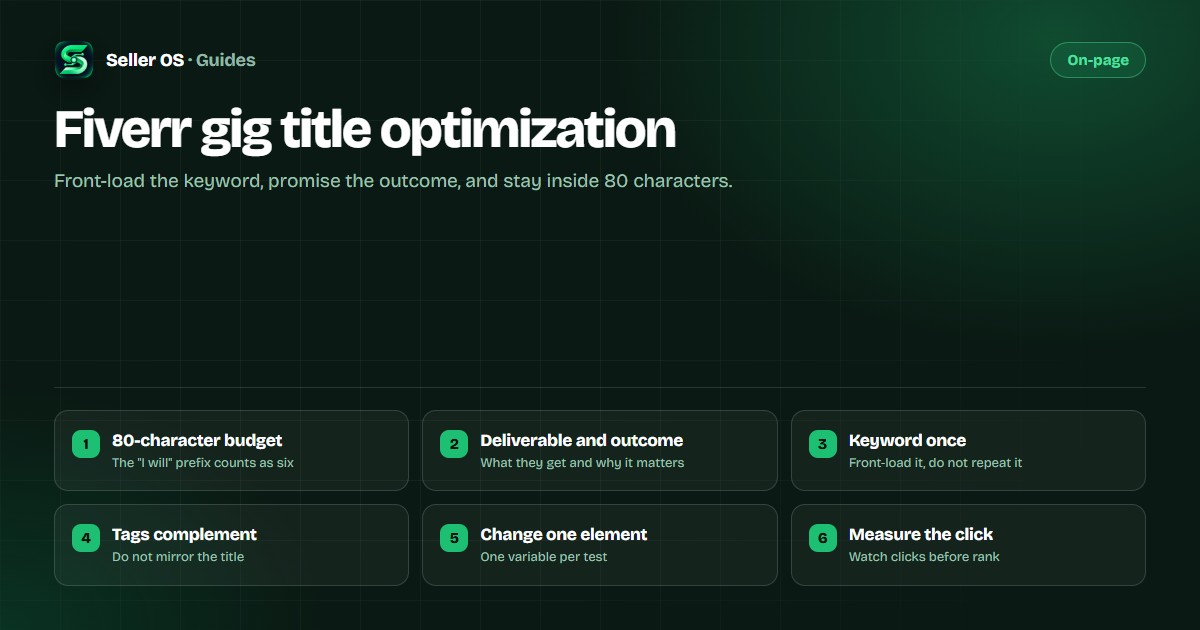This screenshot has width=1200, height=630.
Task: Select the number 3 step badge
Action: click(x=823, y=444)
